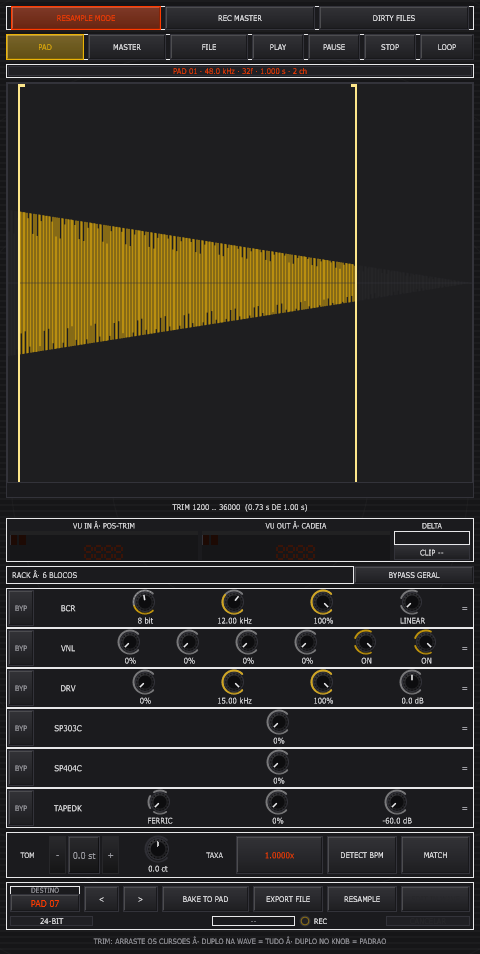Start playback with PLAY
Viewport: 480px width, 954px height.
(278, 47)
